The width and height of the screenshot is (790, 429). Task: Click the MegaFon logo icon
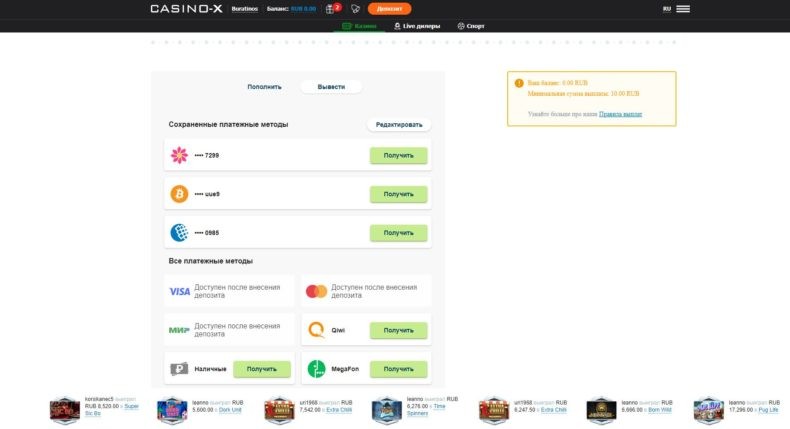[x=316, y=368]
